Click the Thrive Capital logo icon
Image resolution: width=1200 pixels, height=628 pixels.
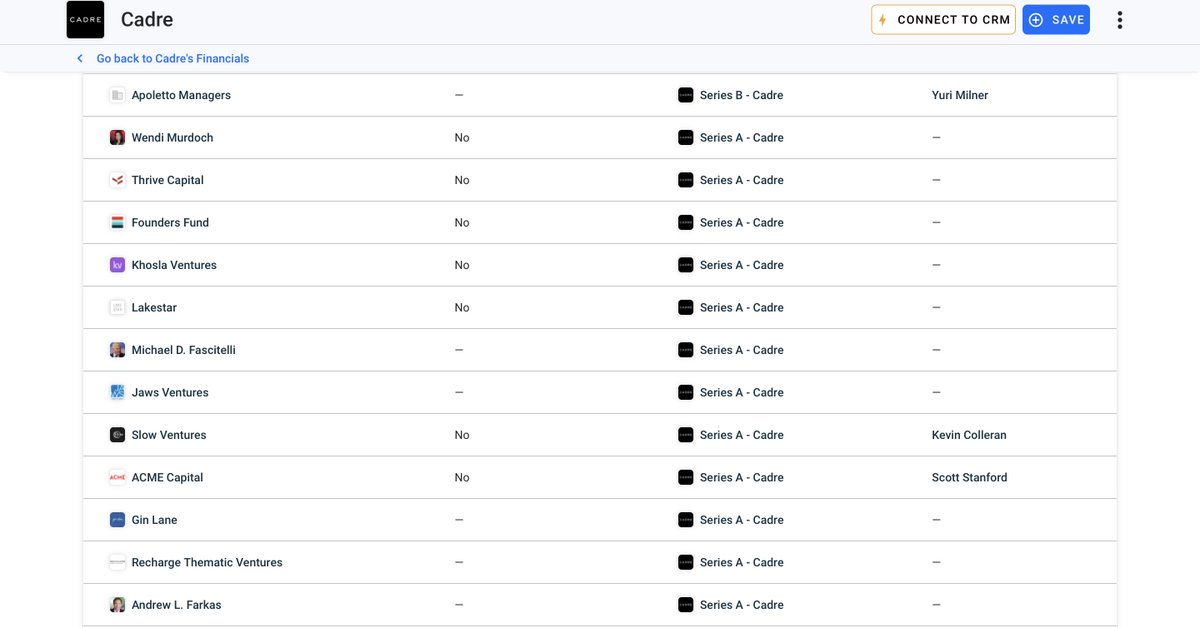117,180
